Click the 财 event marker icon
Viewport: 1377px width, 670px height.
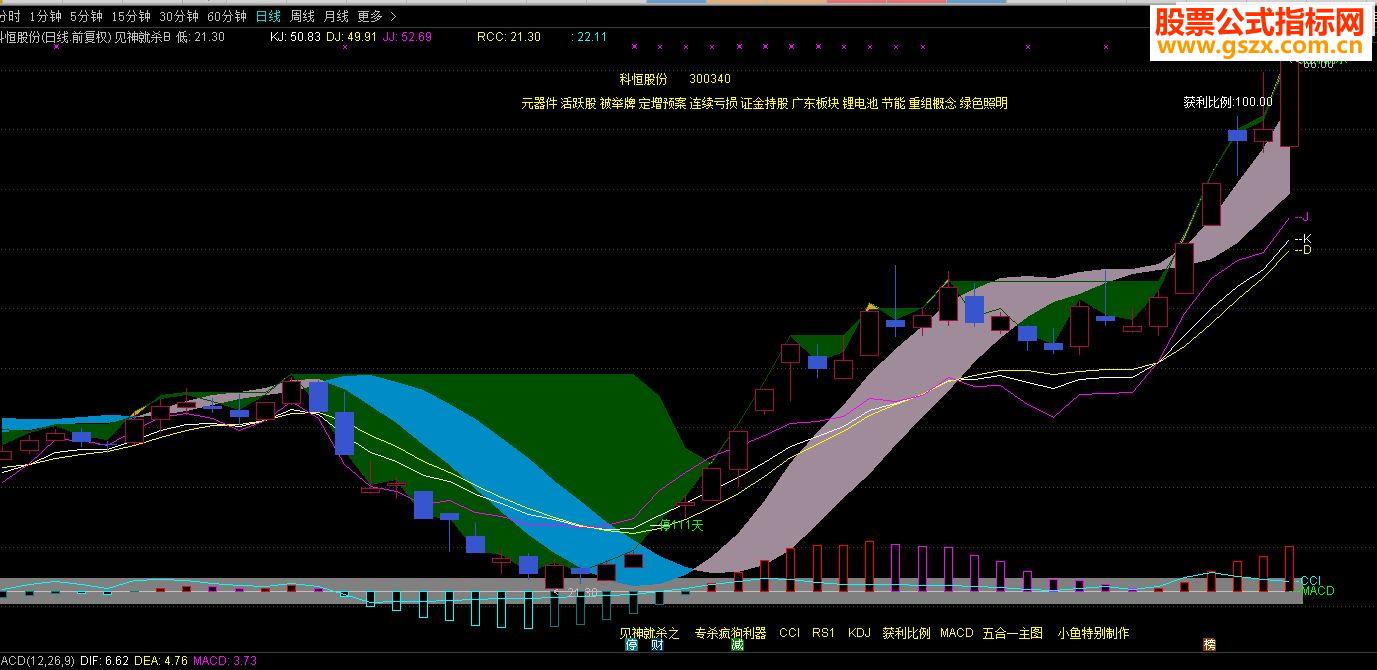coord(657,645)
